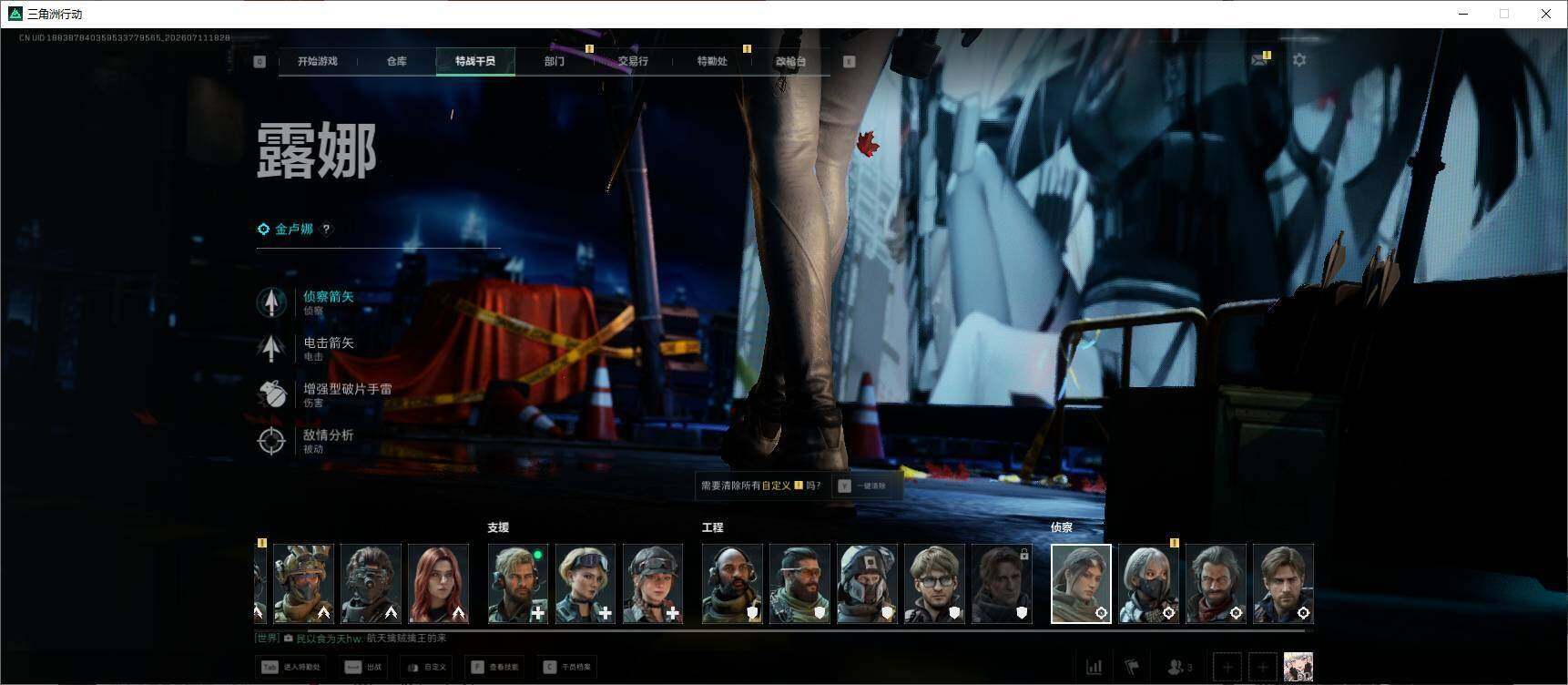Screen dimensions: 1568x685
Task: Open the 增强型破片手雷 grenade skill
Action: [x=271, y=394]
